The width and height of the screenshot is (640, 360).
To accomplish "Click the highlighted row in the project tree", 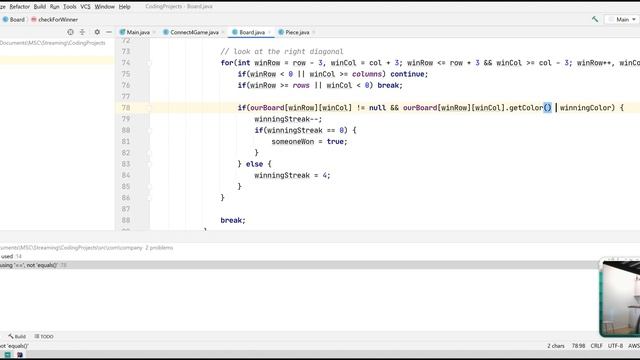I will [57, 60].
